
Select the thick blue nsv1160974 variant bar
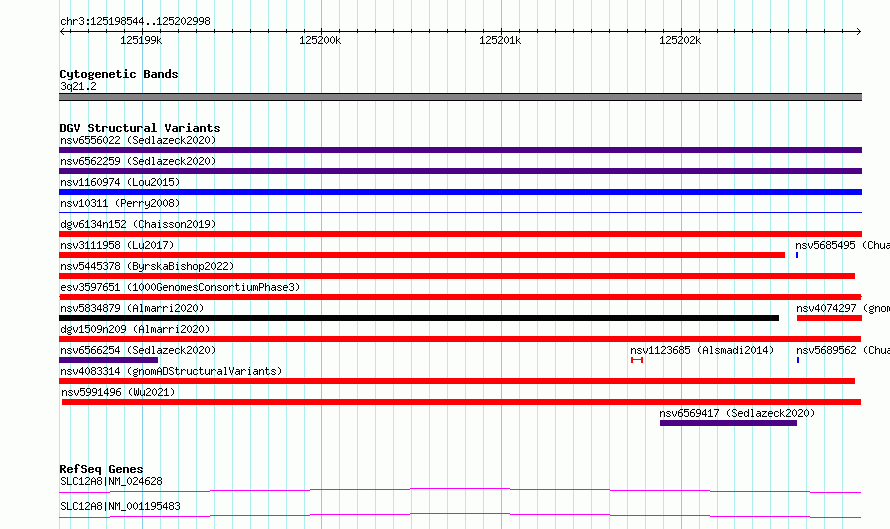[x=460, y=192]
